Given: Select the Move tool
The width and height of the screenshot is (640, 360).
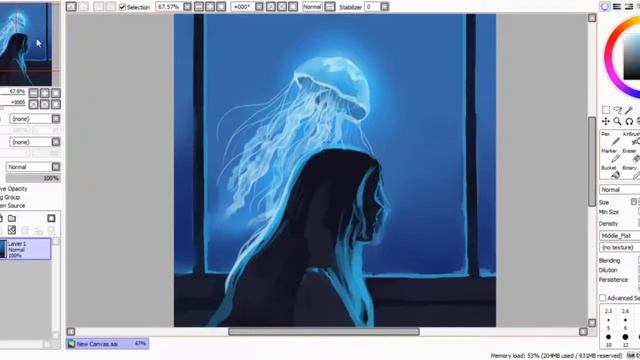Looking at the screenshot, I should click(606, 121).
